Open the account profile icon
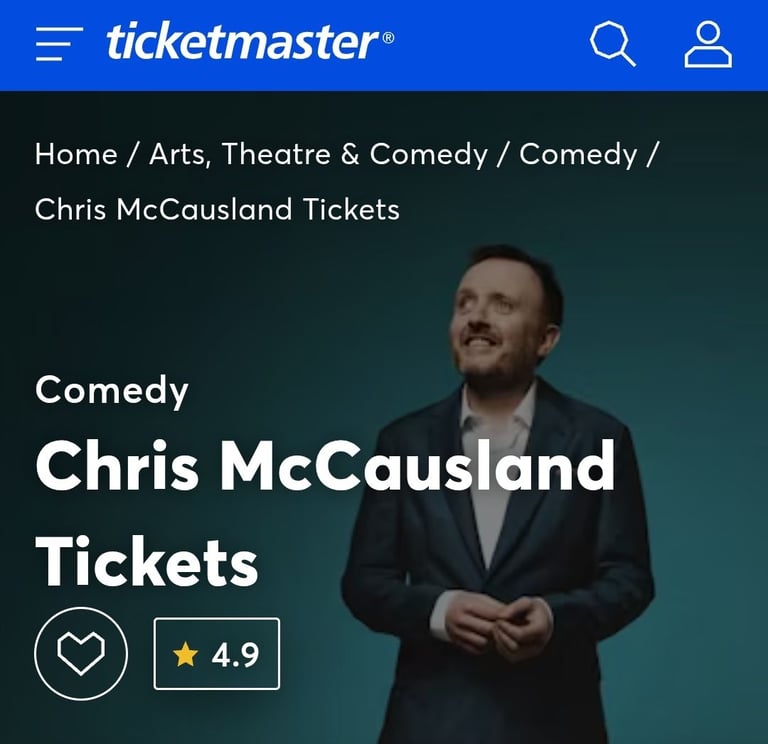The image size is (768, 744). pyautogui.click(x=708, y=44)
